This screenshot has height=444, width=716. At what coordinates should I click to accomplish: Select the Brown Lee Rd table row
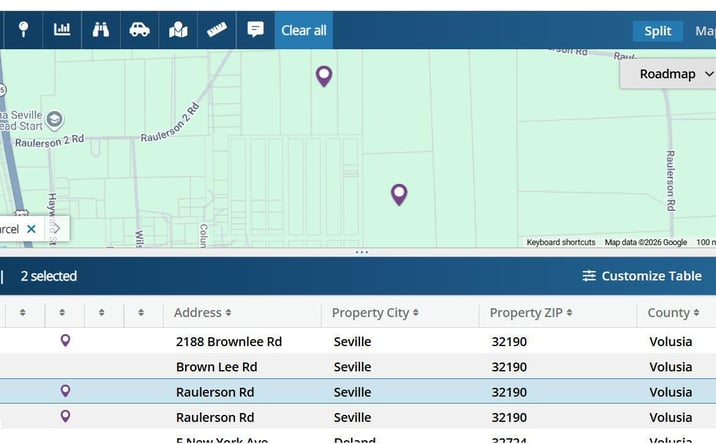(358, 366)
